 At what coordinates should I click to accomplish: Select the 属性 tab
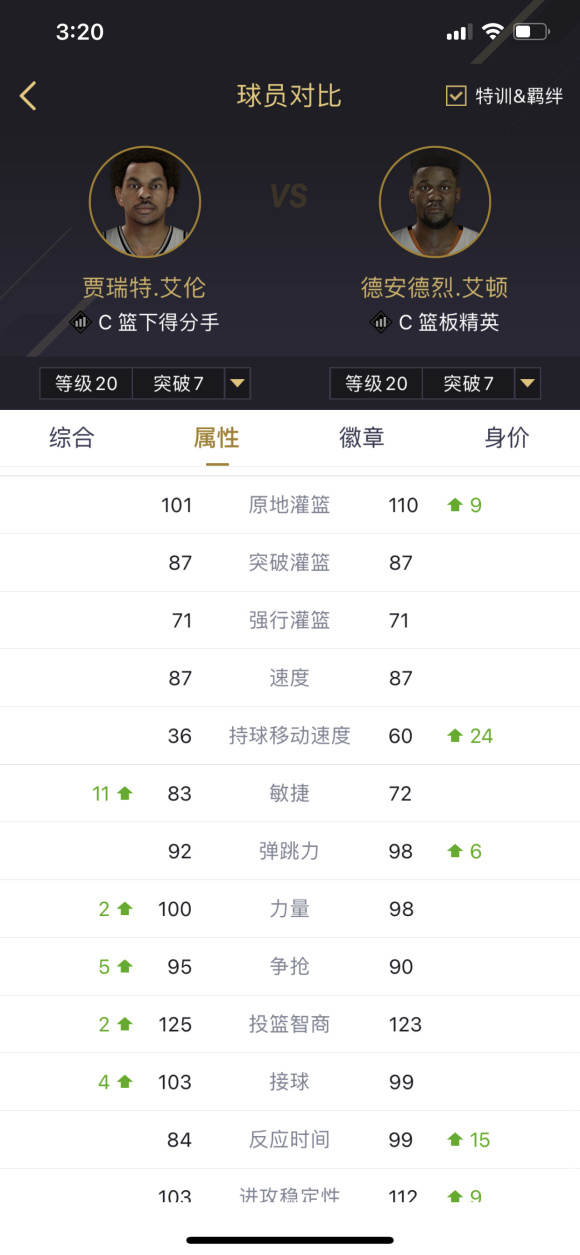tap(217, 438)
